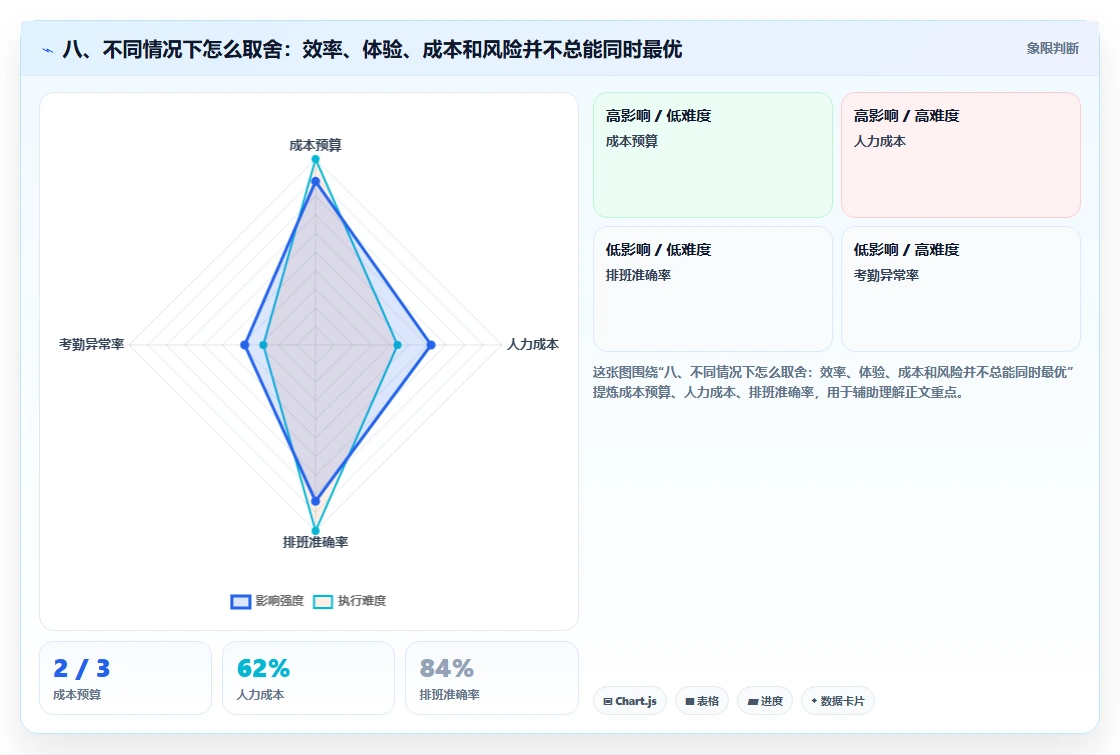Click the lightning icon beside the section title
This screenshot has height=755, width=1120.
[x=48, y=50]
